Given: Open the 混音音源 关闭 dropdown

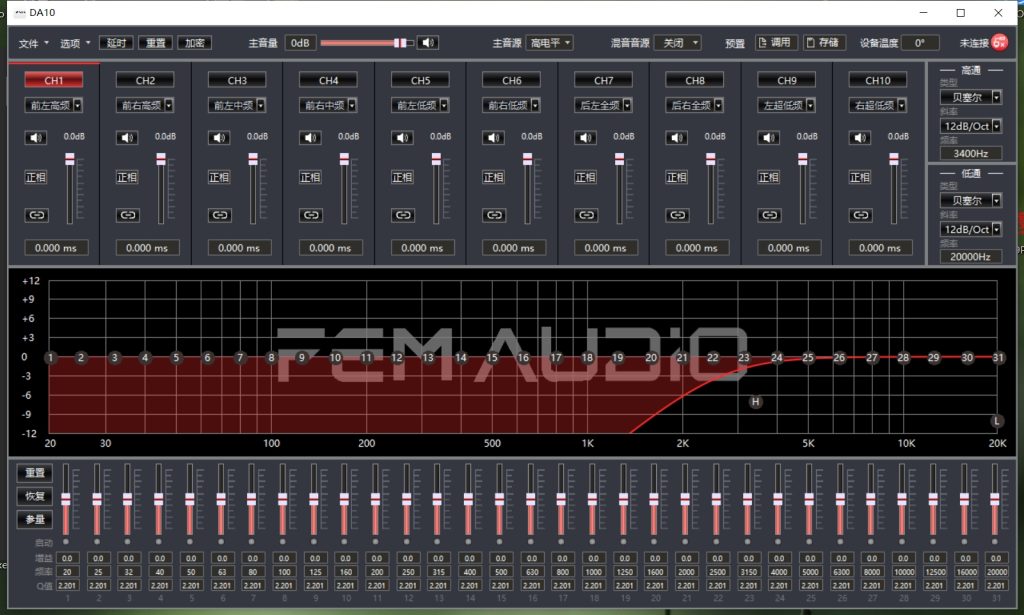Looking at the screenshot, I should [x=678, y=43].
